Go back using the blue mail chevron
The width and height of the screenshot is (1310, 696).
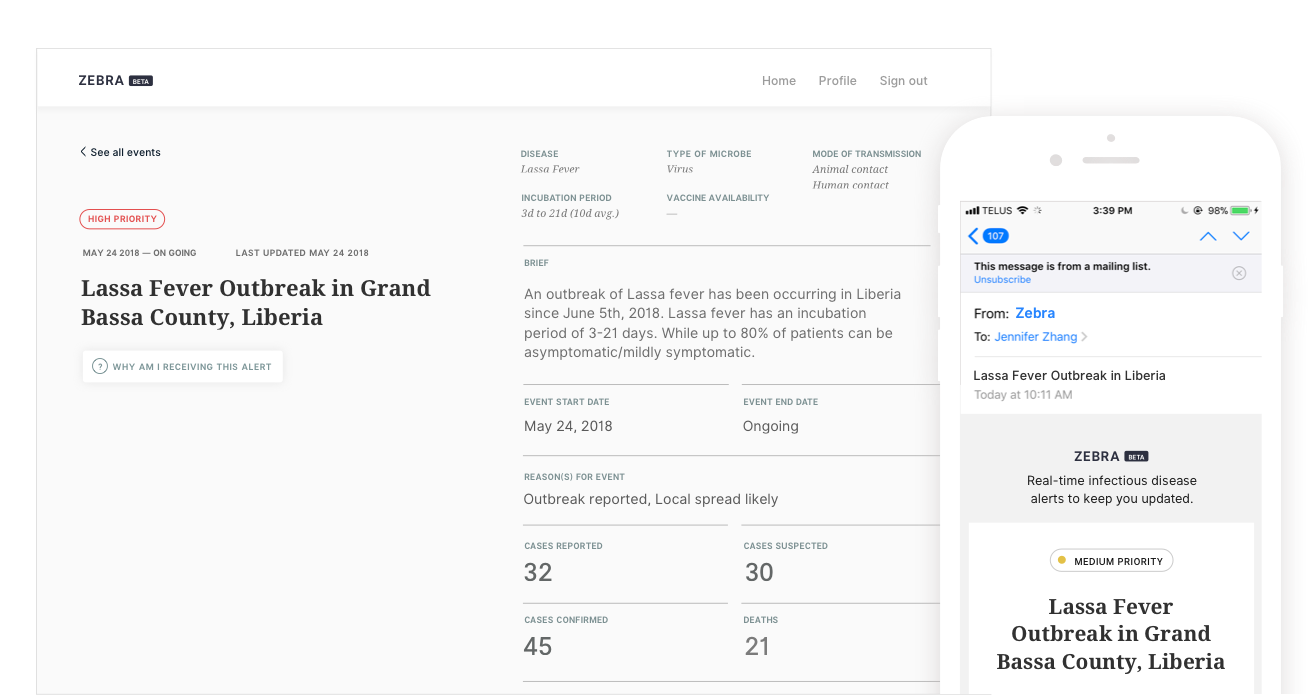pyautogui.click(x=974, y=236)
